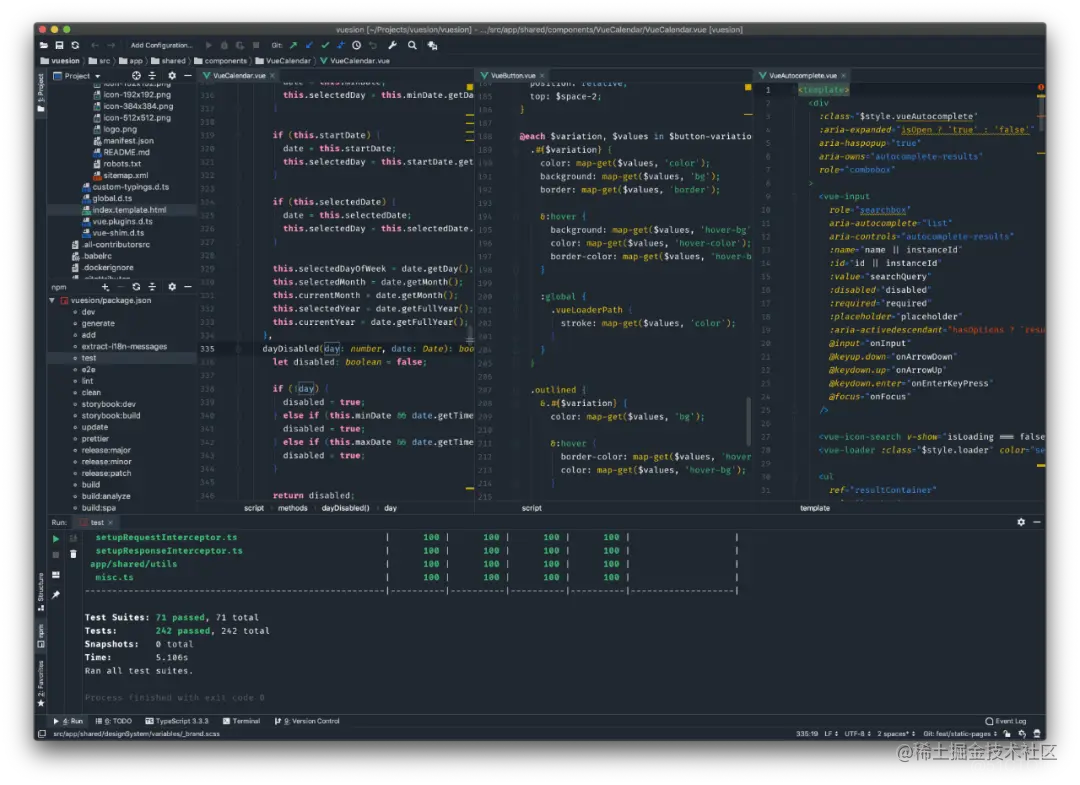1080x785 pixels.
Task: Hide the Run panel with minus icon
Action: point(1037,523)
